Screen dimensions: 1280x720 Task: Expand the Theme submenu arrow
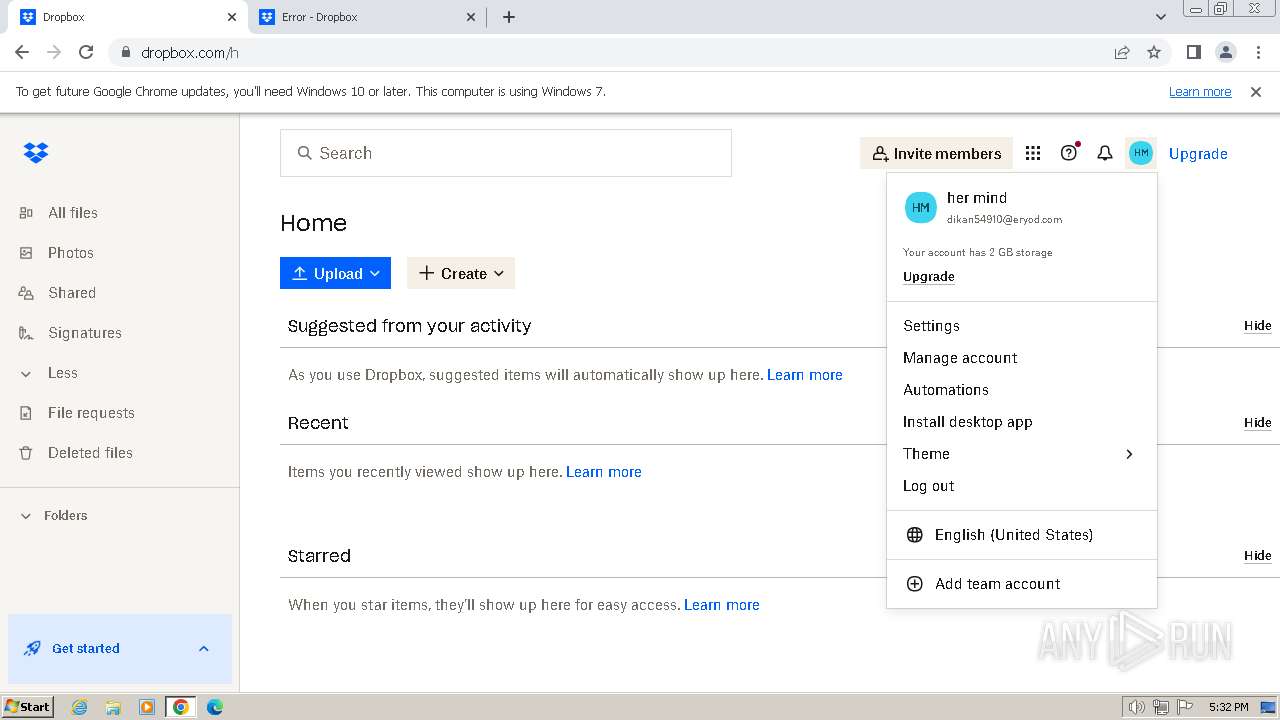point(1129,454)
